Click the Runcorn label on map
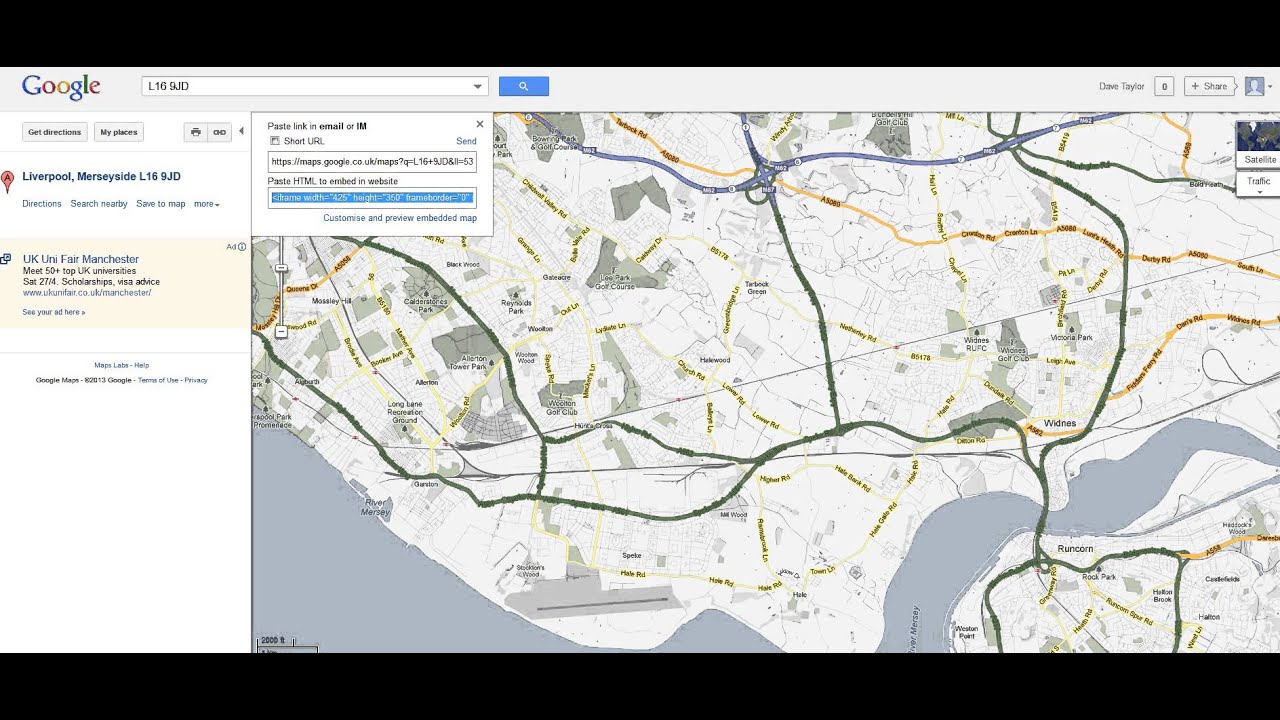 click(1075, 549)
